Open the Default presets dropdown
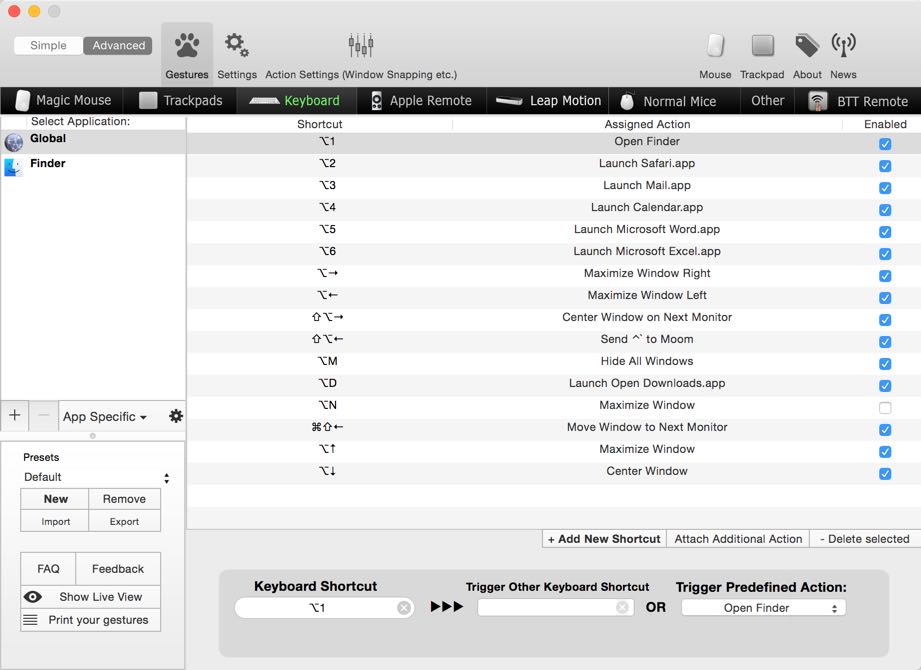The width and height of the screenshot is (921, 670). click(96, 477)
